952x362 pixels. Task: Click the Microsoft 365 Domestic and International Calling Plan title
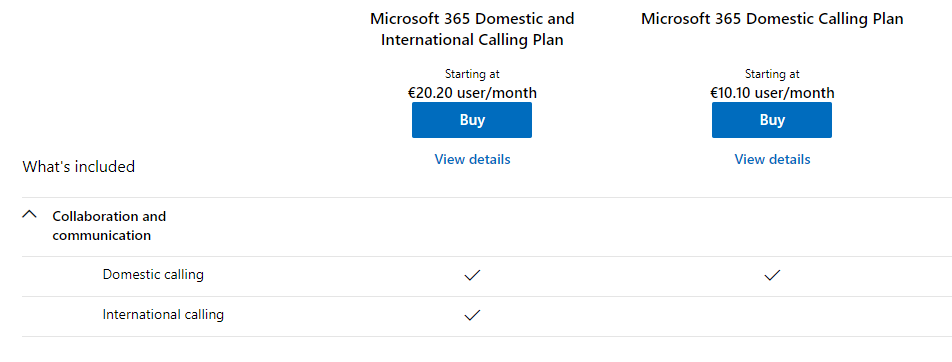[472, 29]
